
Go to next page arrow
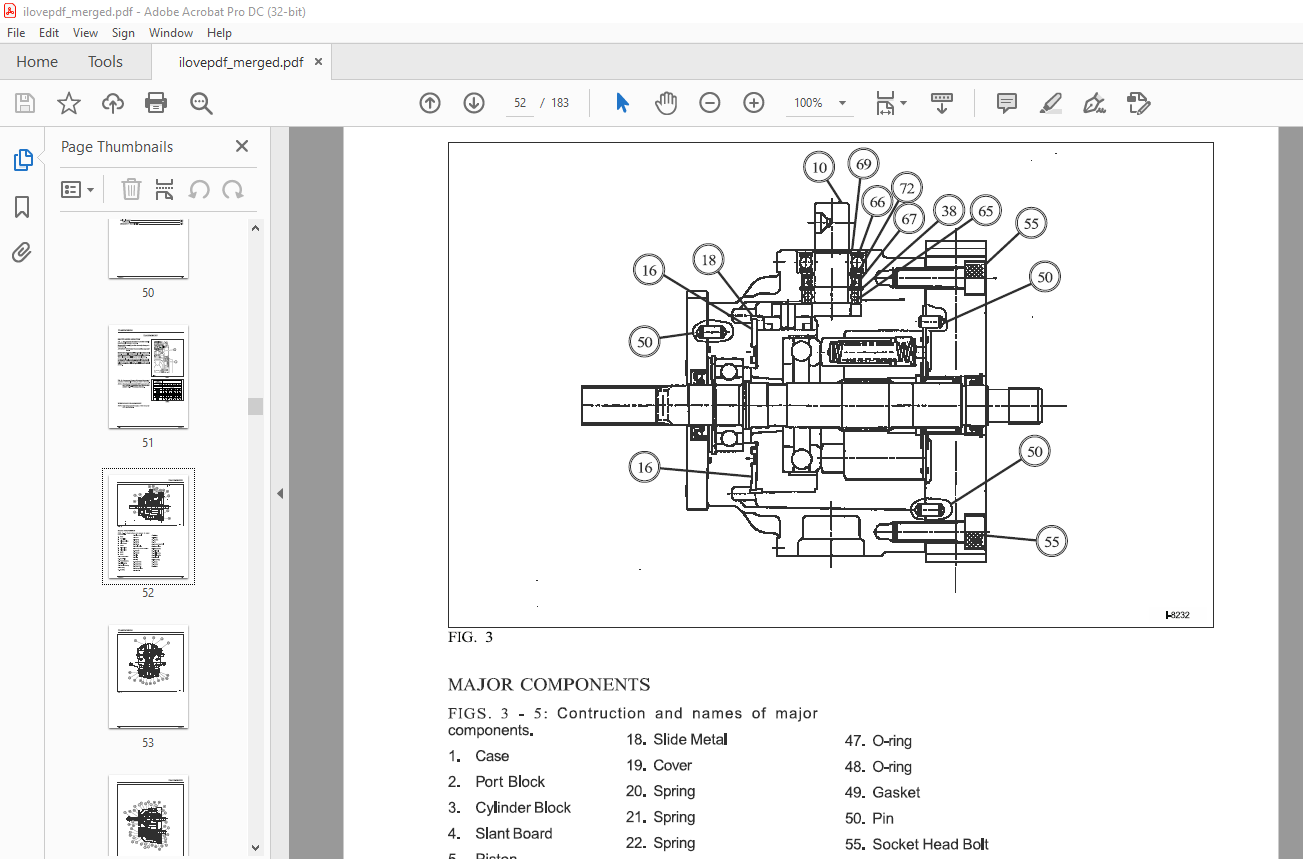point(474,103)
